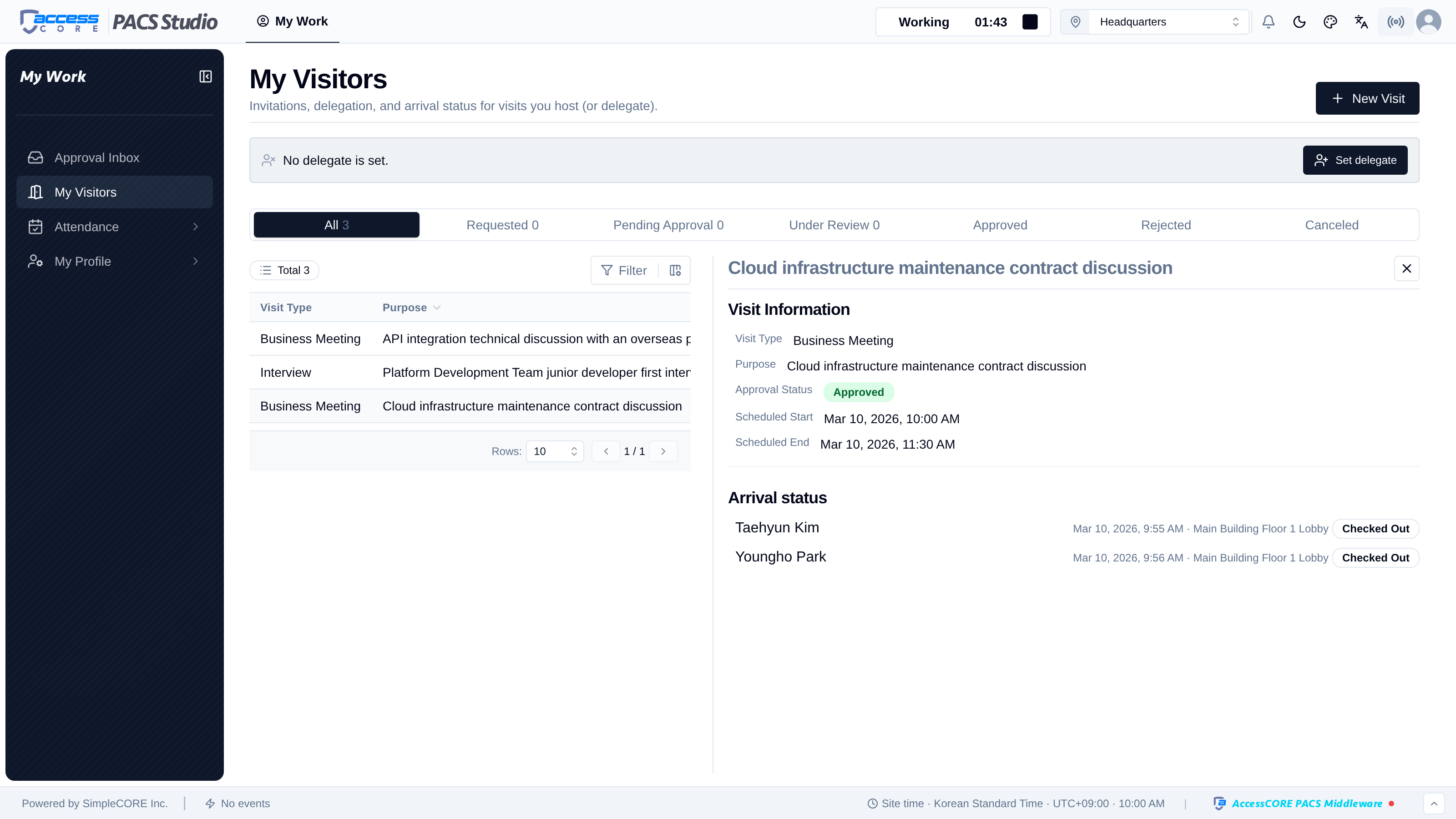Click the live broadcast signal icon
Image resolution: width=1456 pixels, height=819 pixels.
(x=1395, y=22)
